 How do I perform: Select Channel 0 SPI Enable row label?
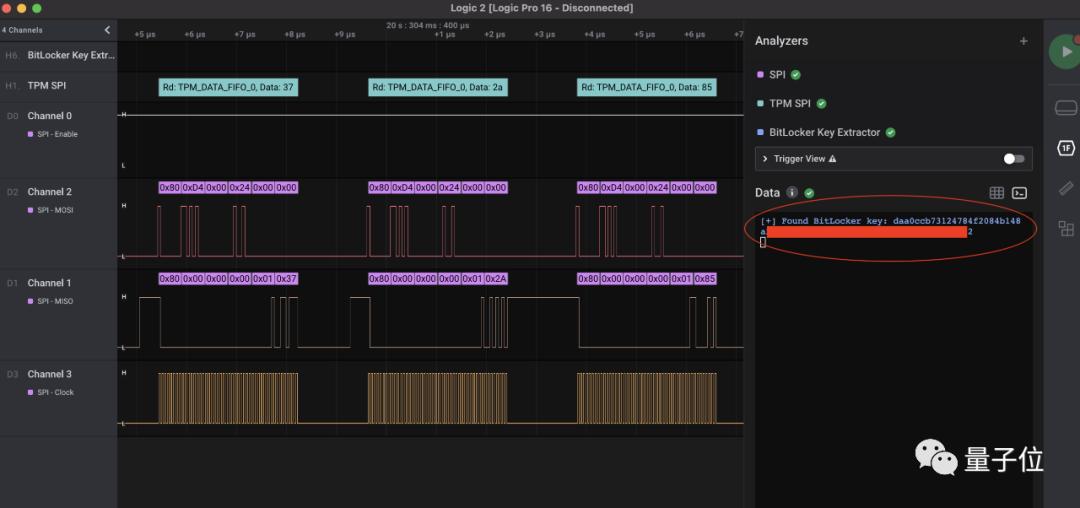click(x=49, y=116)
